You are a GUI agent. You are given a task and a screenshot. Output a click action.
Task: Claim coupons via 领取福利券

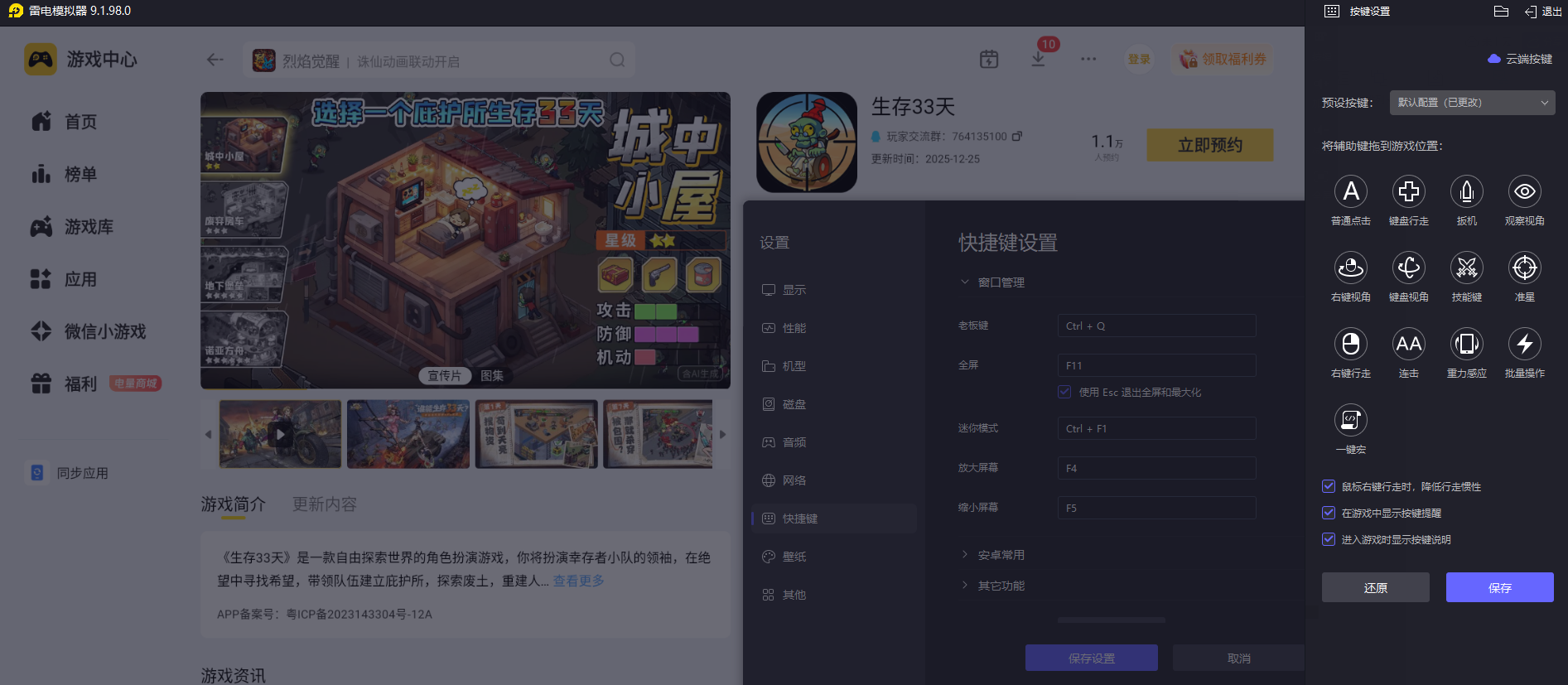(1223, 59)
